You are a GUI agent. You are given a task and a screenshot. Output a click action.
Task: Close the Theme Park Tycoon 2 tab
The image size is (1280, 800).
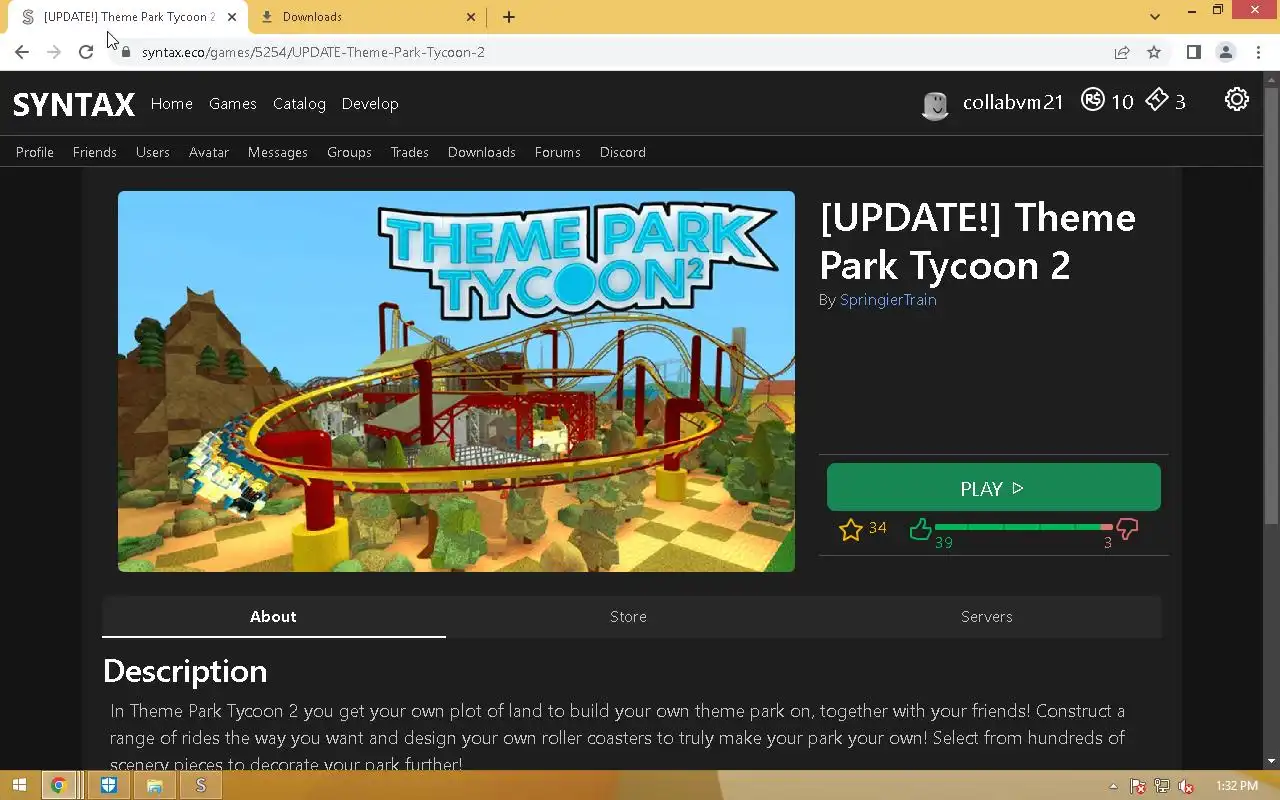[232, 17]
